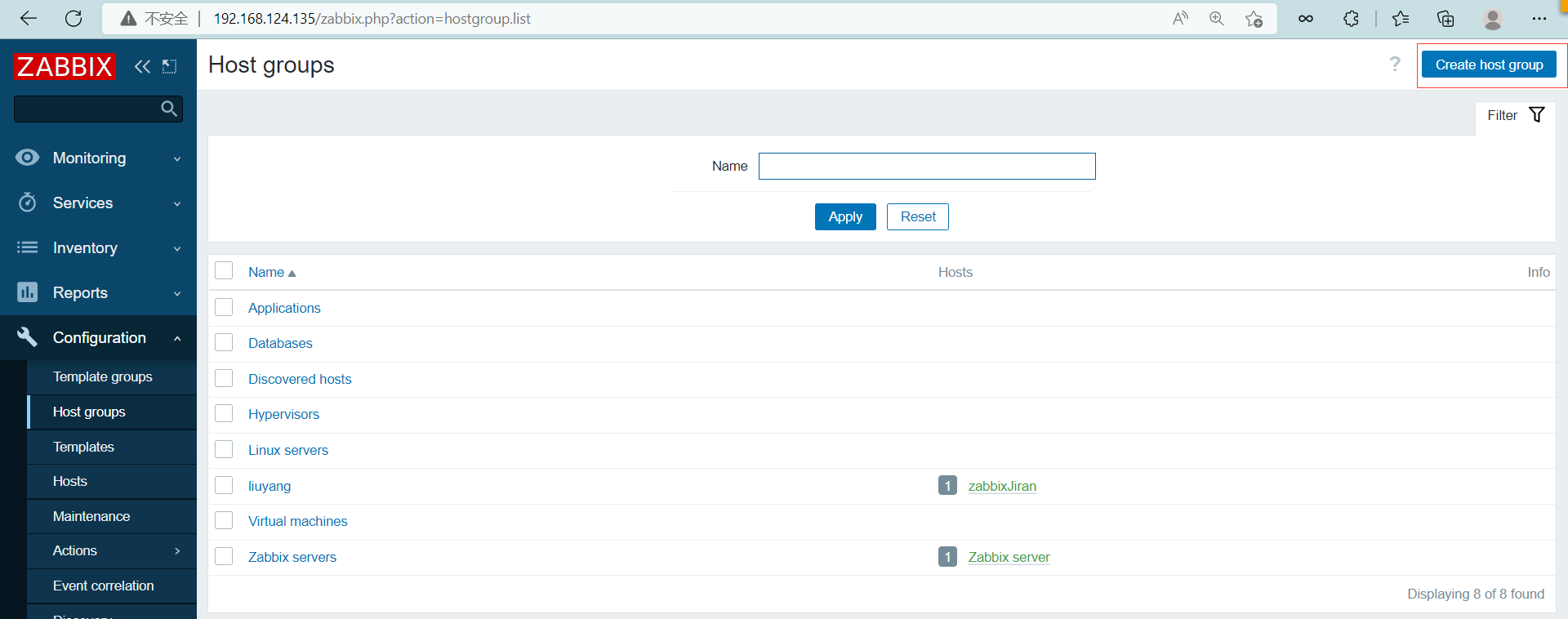This screenshot has height=619, width=1568.
Task: Check the Databases row checkbox
Action: coord(224,342)
